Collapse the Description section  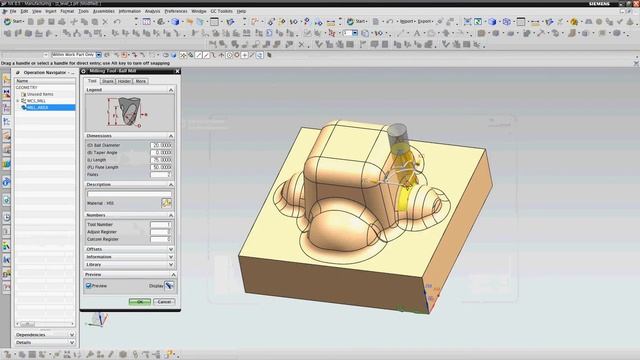pyautogui.click(x=171, y=184)
